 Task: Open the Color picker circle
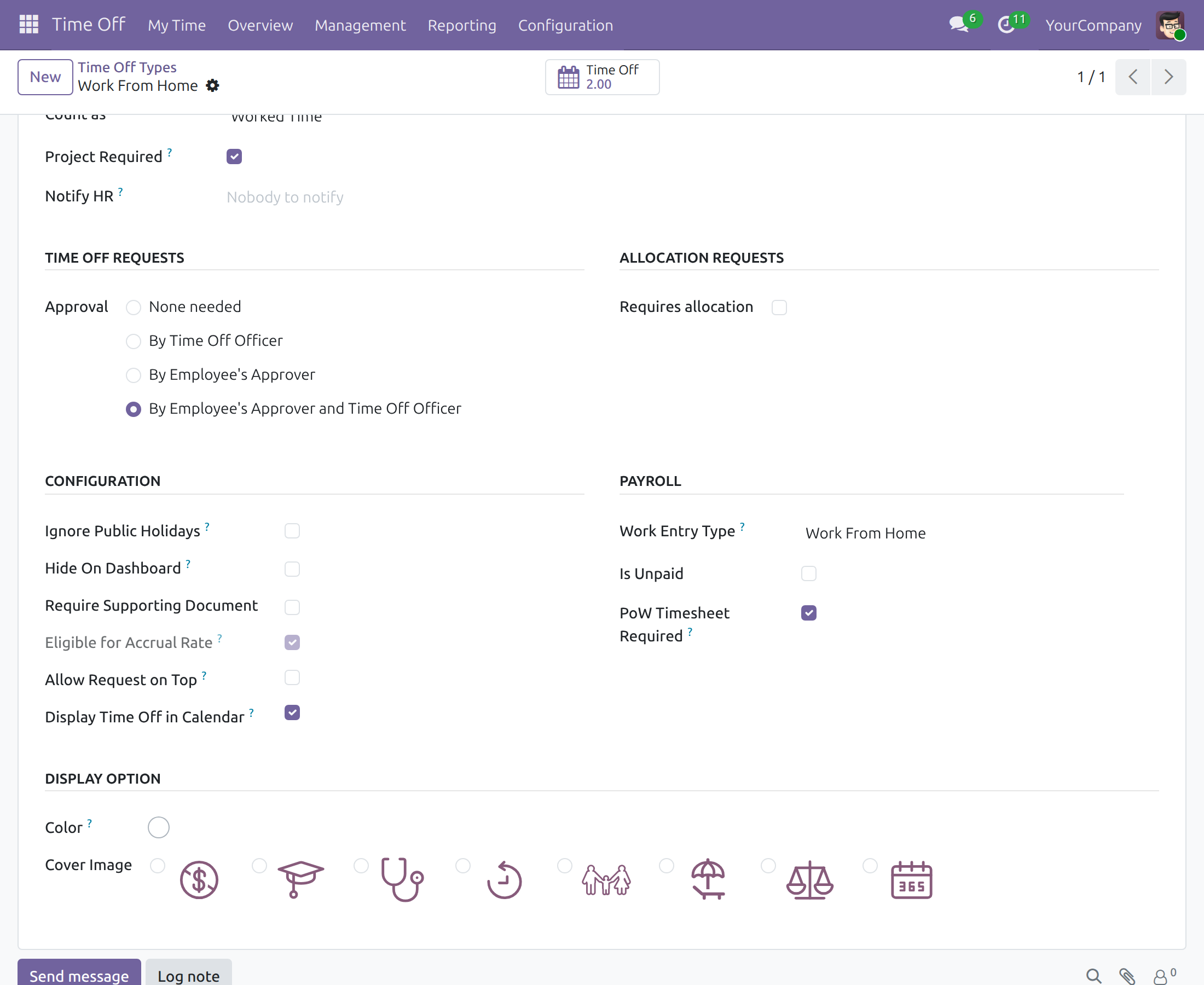(x=158, y=827)
